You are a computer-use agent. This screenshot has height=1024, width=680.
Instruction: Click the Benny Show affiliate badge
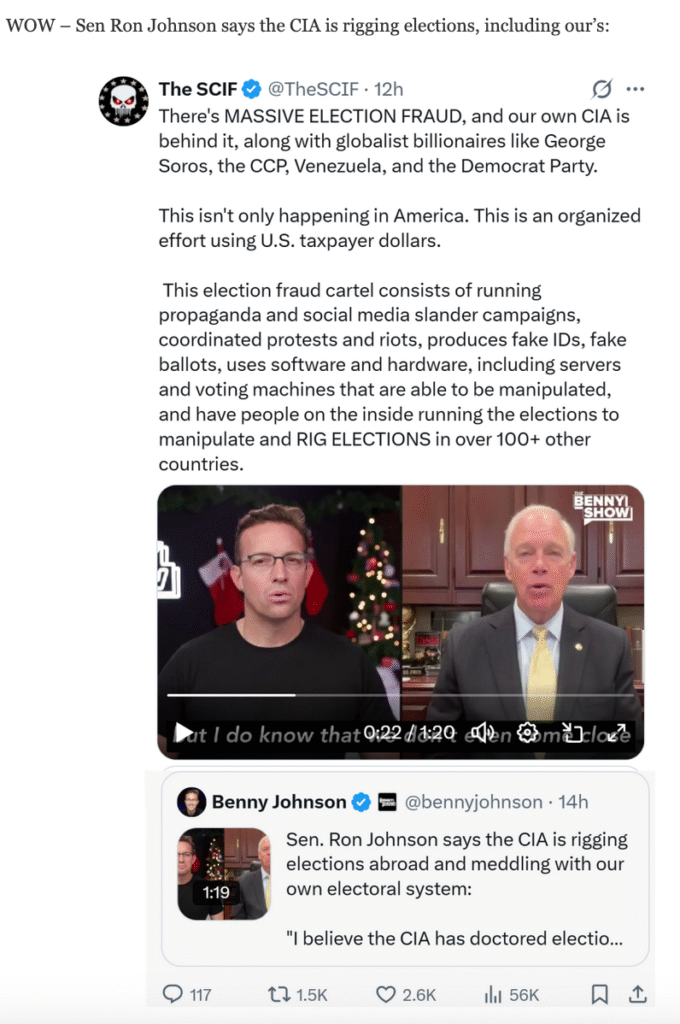[386, 802]
